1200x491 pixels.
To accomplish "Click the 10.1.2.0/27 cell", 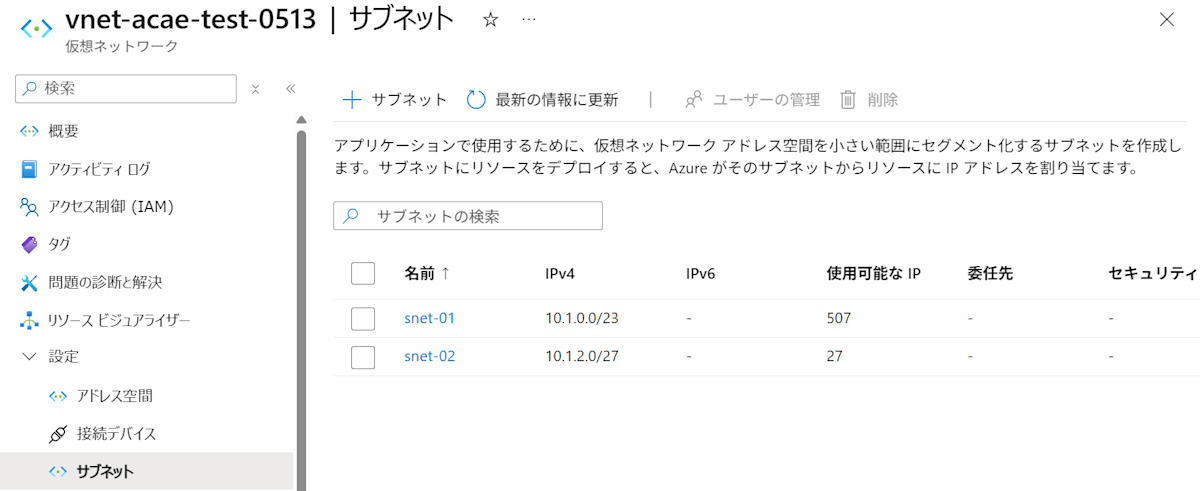I will (x=582, y=356).
